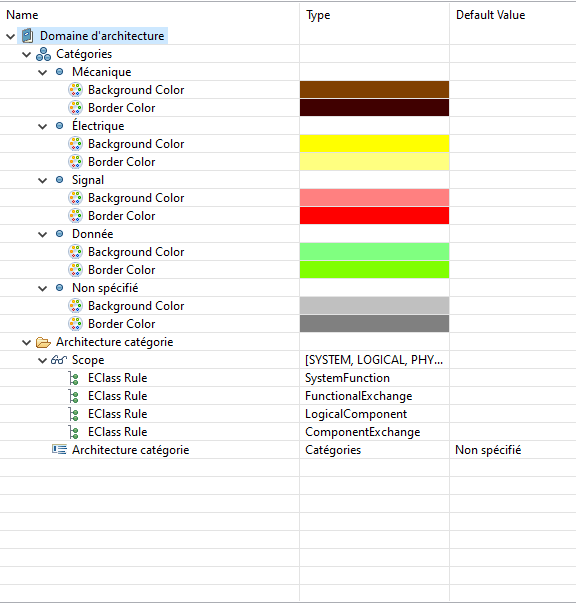576x603 pixels.
Task: Click the Architecture catégorie property list icon
Action: 59,450
